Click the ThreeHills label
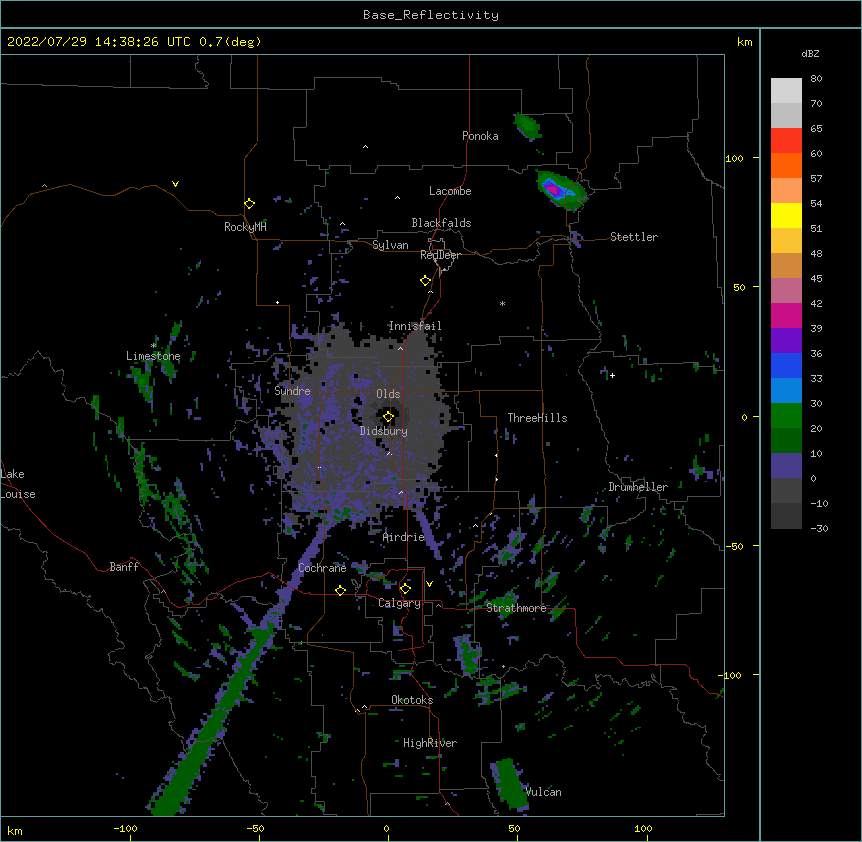 pos(537,418)
